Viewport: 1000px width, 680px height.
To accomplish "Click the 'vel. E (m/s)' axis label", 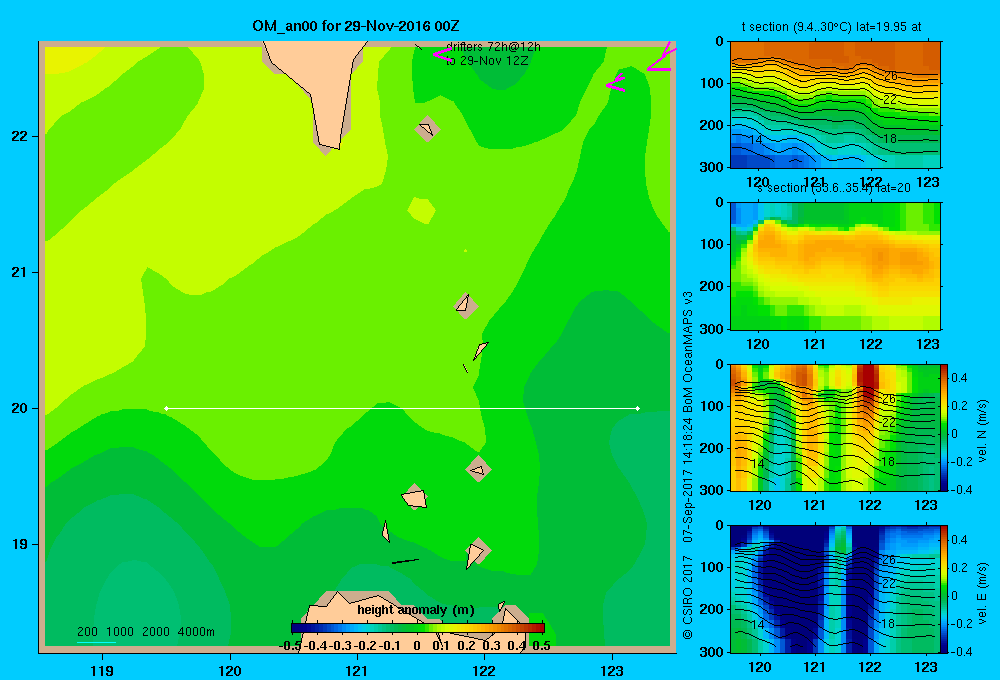I will [982, 593].
